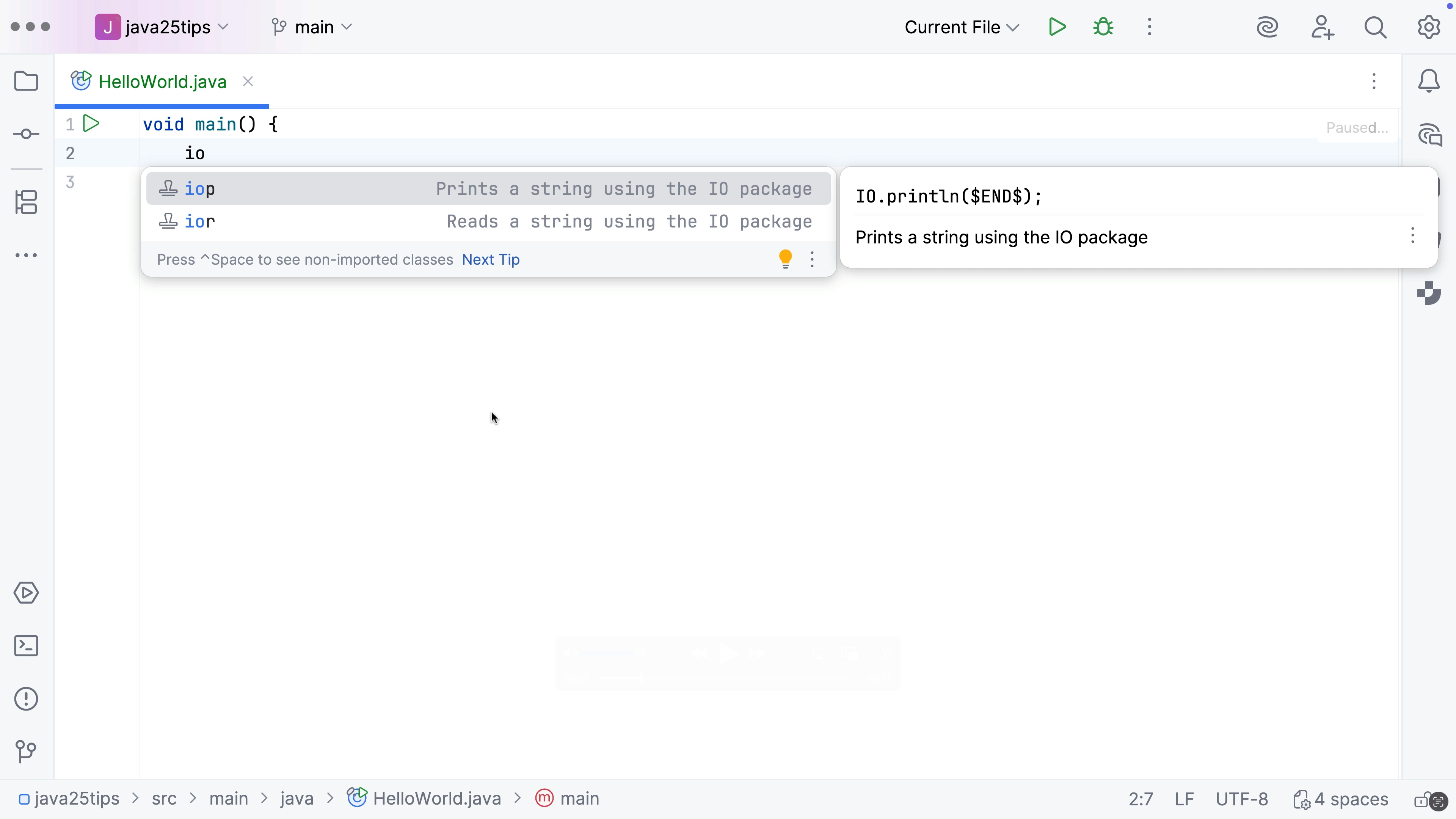The image size is (1456, 819).
Task: Open the Problems tool window
Action: click(25, 698)
